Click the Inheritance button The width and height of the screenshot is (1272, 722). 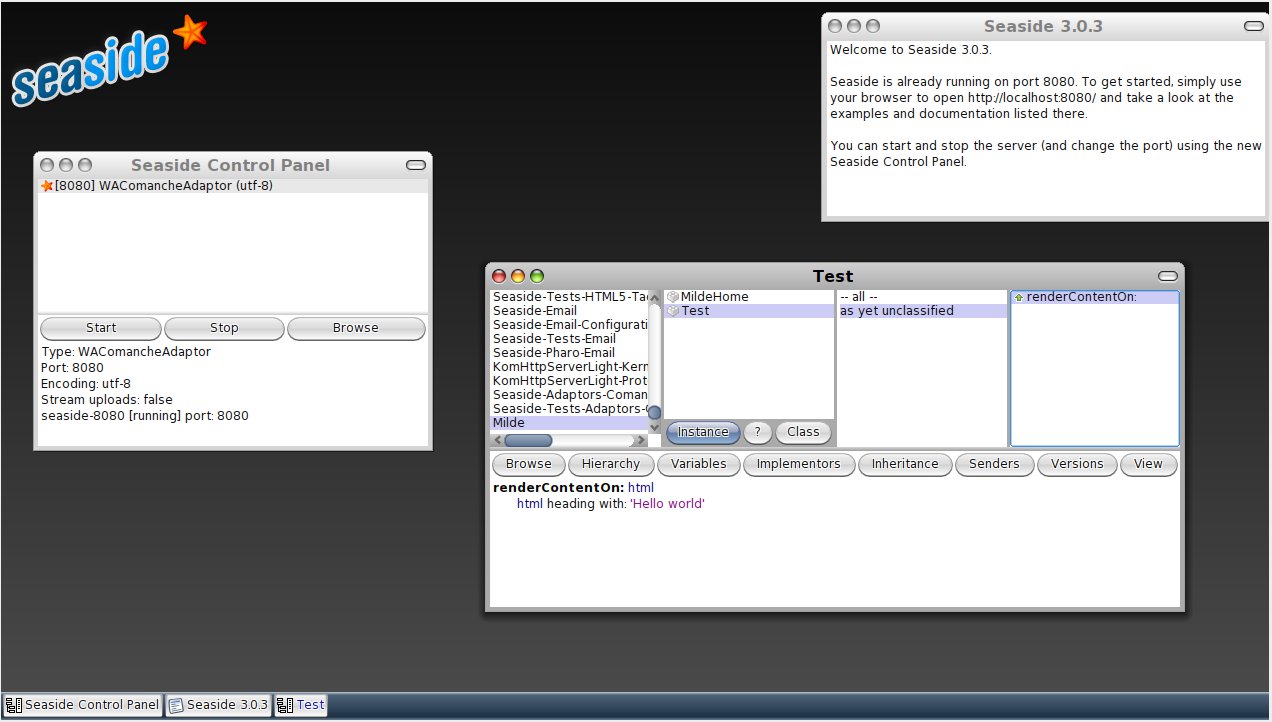[x=905, y=464]
